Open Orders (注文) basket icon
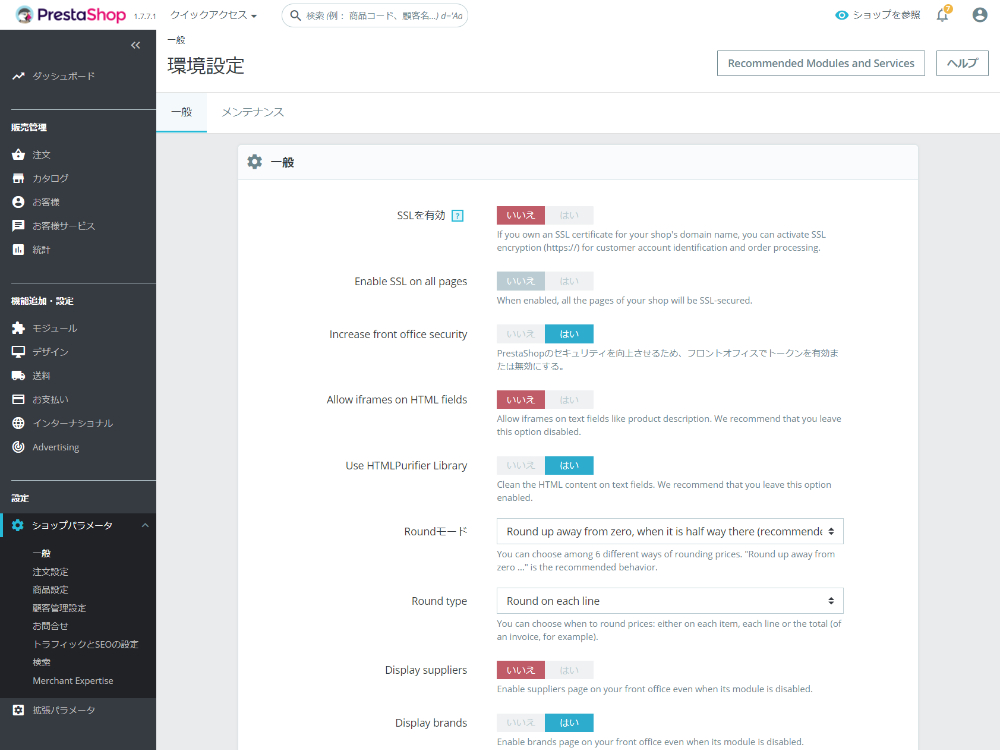Screen dimensions: 1000x750 [18, 154]
